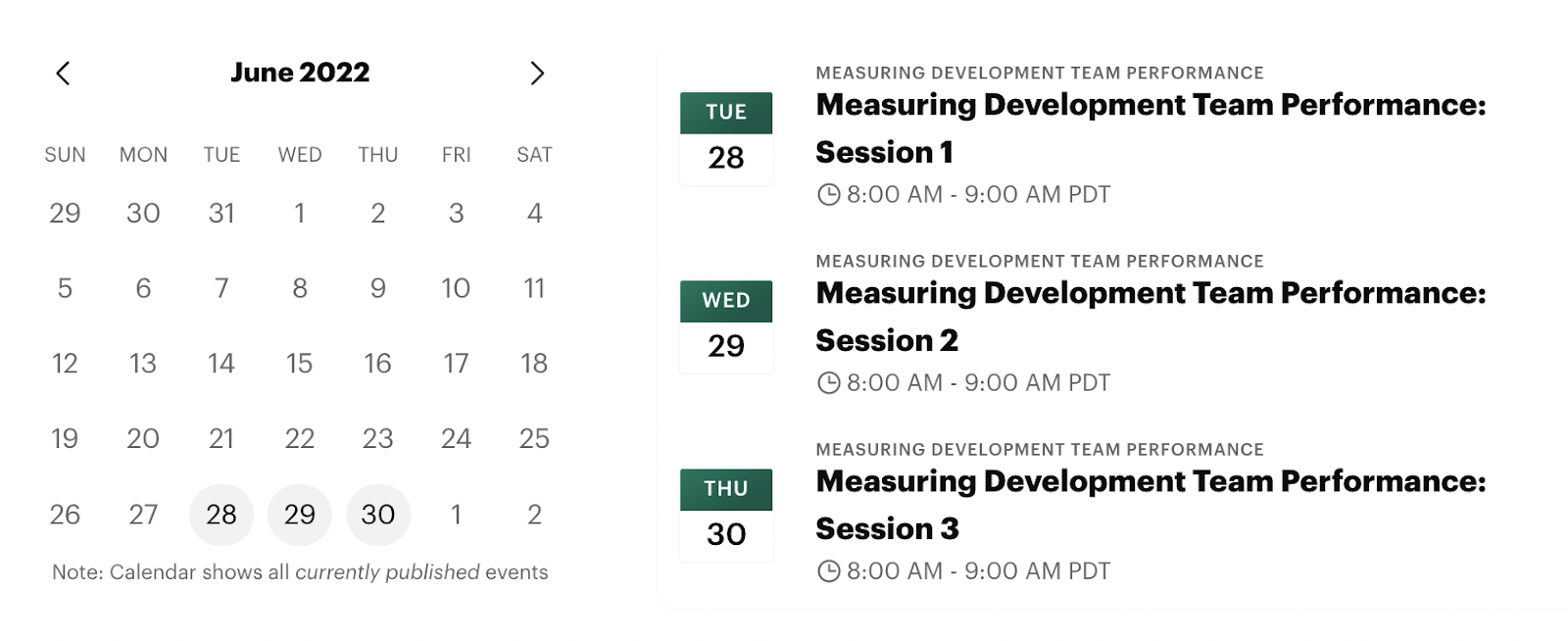Click clock icon beside Session 1 time

829,194
